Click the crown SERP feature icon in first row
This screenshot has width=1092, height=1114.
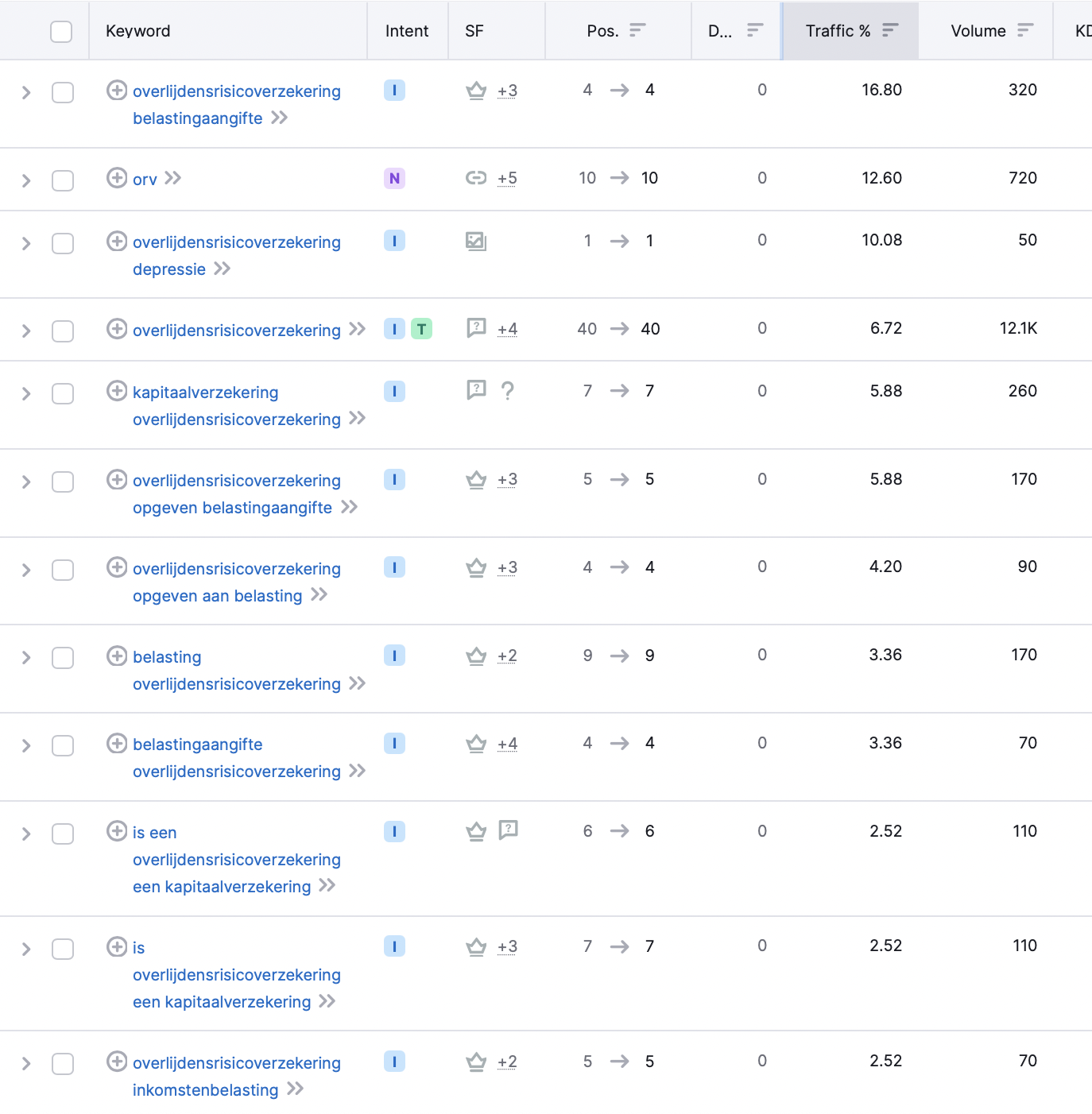pos(476,91)
